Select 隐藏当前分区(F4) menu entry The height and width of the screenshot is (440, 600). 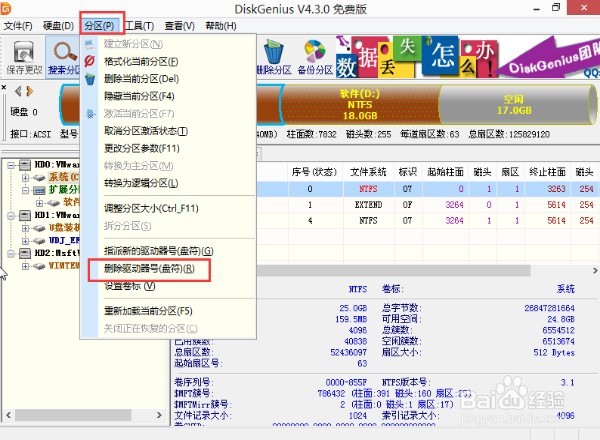(x=139, y=96)
